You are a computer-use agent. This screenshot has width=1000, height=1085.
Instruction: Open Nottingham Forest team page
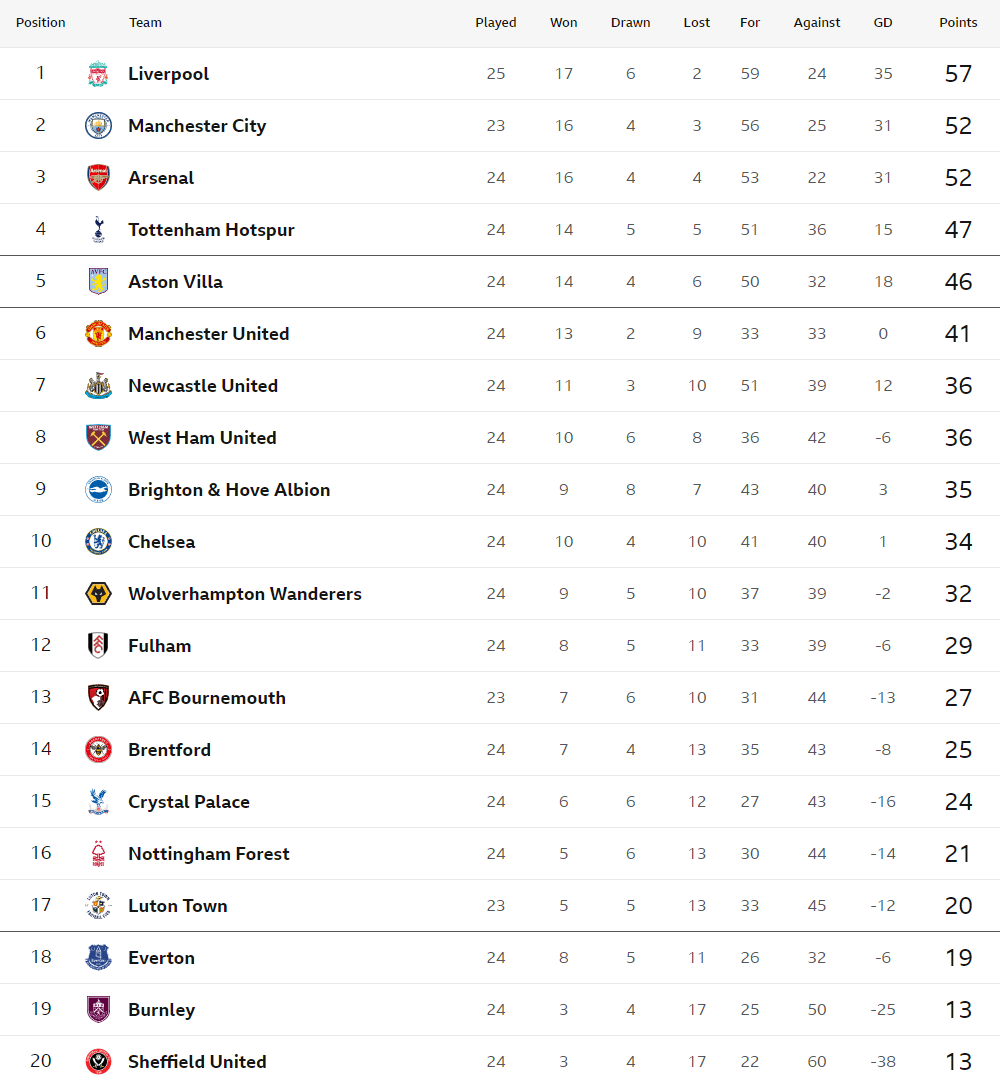(x=208, y=854)
